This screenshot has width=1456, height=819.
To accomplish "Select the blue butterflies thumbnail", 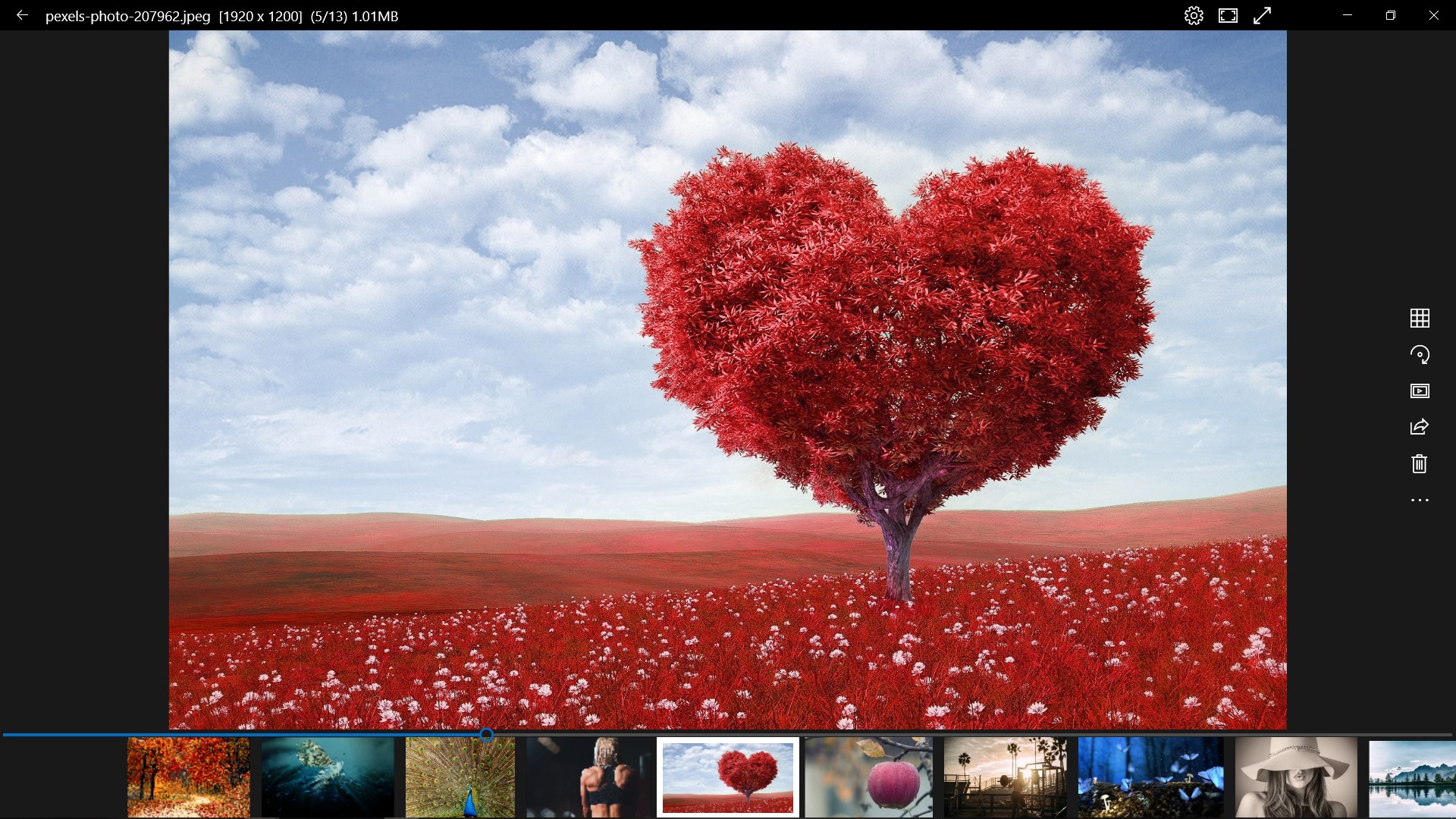I will [1150, 777].
